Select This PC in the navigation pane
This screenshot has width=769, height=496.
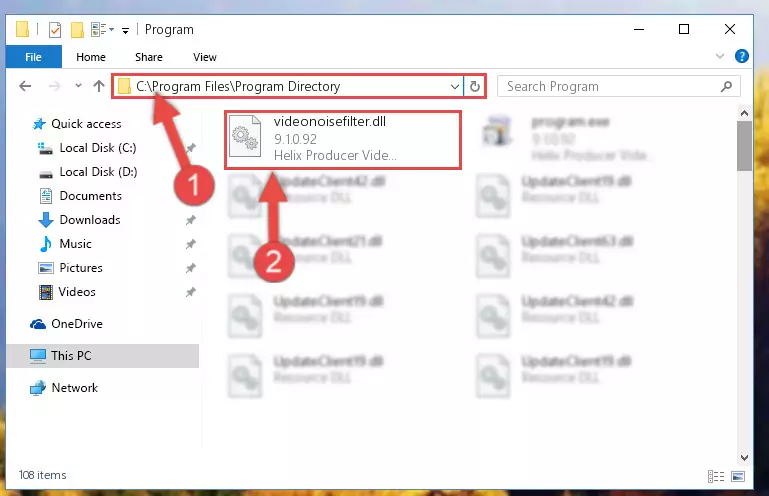(71, 356)
